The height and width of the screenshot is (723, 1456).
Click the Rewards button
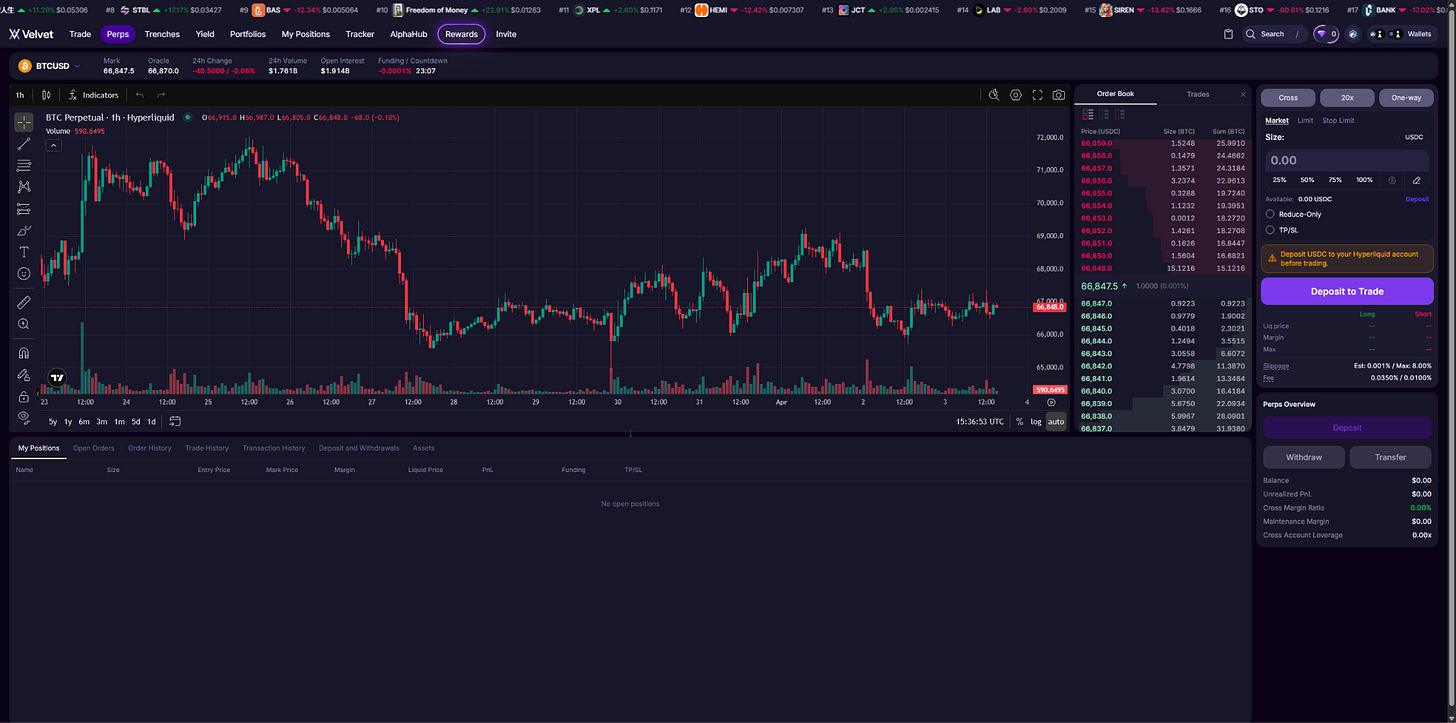461,34
